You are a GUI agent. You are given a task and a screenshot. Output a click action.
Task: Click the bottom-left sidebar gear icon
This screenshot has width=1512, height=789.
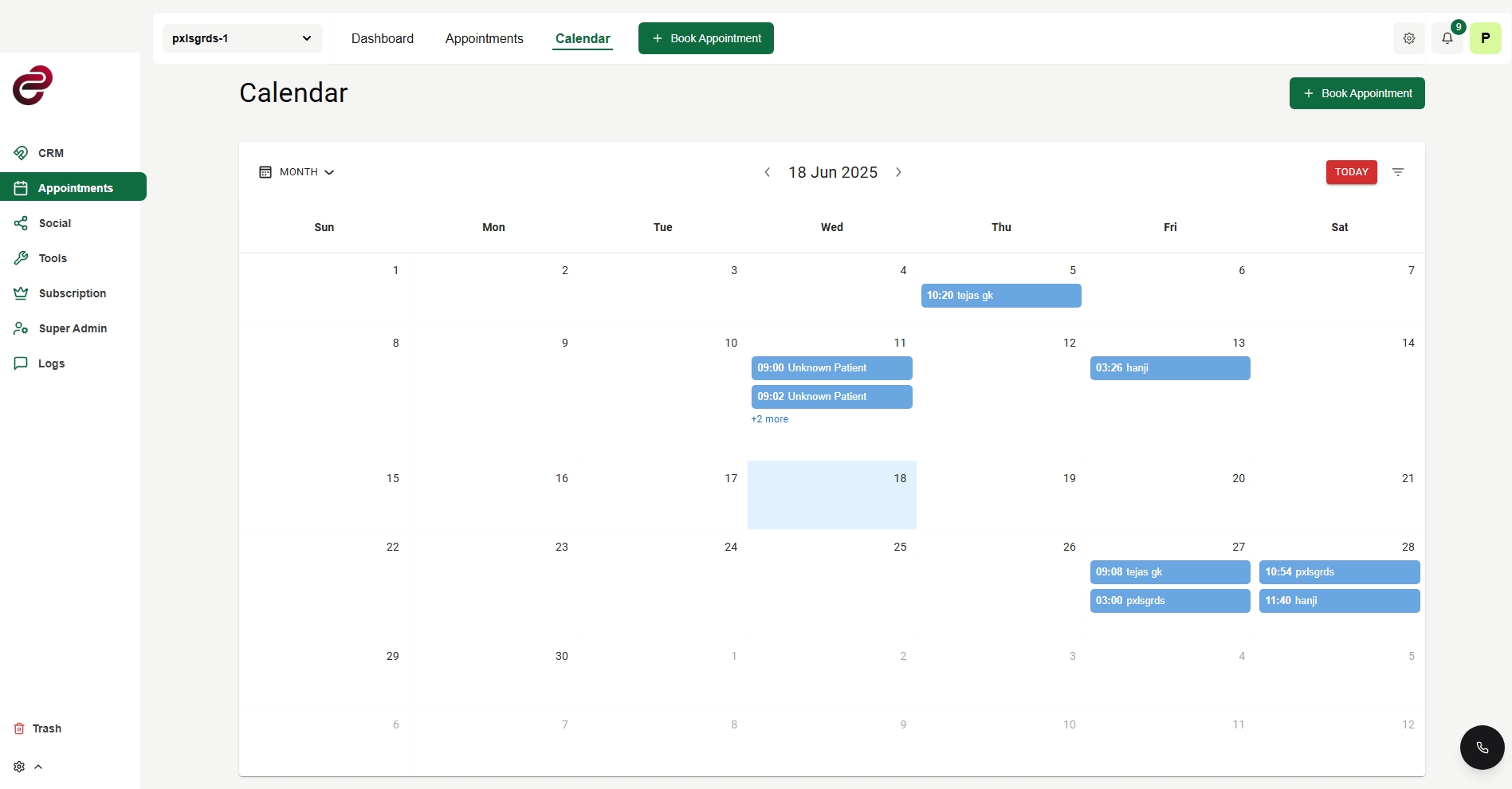(x=19, y=767)
